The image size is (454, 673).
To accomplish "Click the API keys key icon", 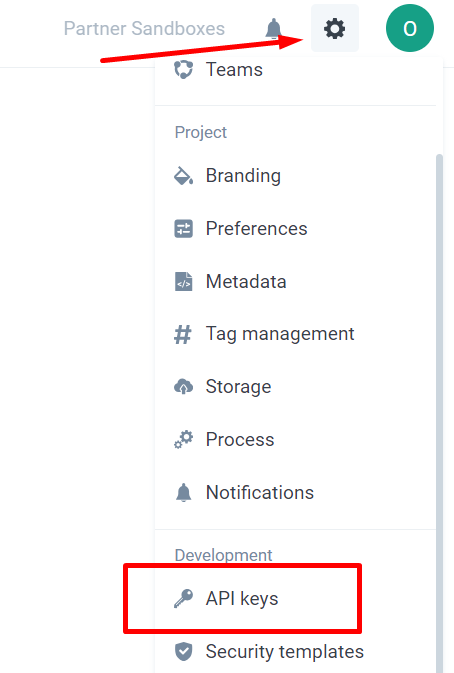I will click(183, 598).
